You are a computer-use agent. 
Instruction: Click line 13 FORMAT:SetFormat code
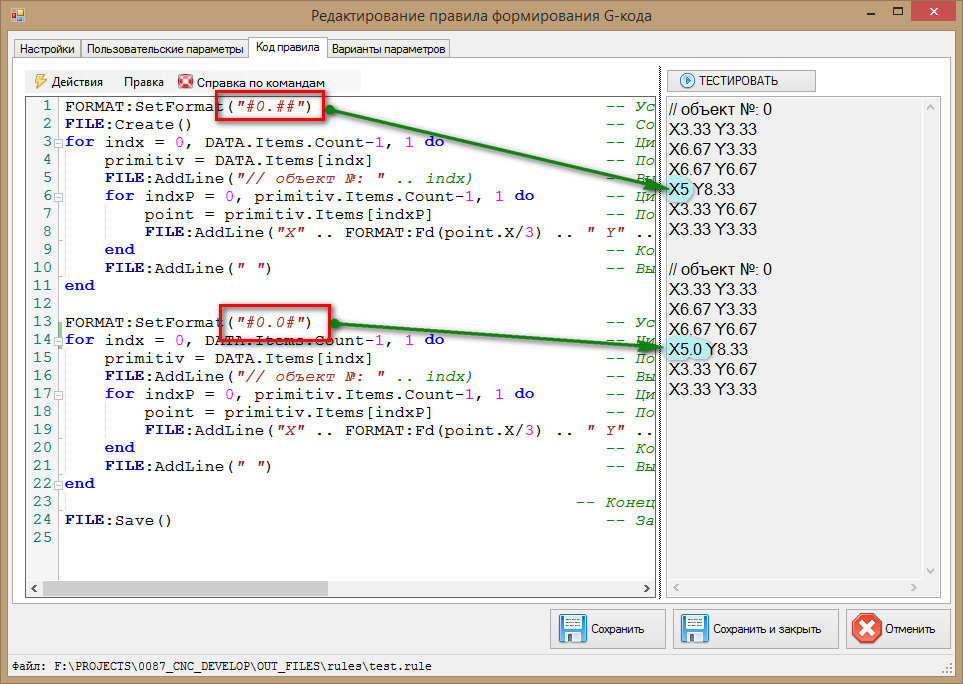189,322
